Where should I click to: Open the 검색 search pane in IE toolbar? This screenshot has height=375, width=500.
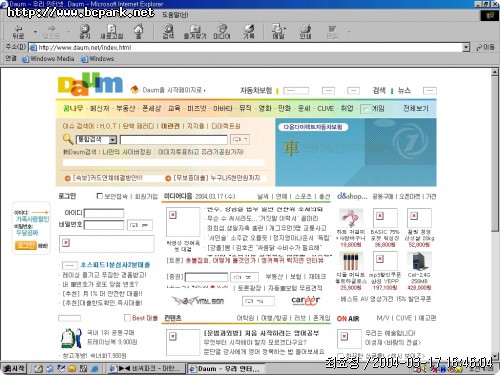point(168,32)
